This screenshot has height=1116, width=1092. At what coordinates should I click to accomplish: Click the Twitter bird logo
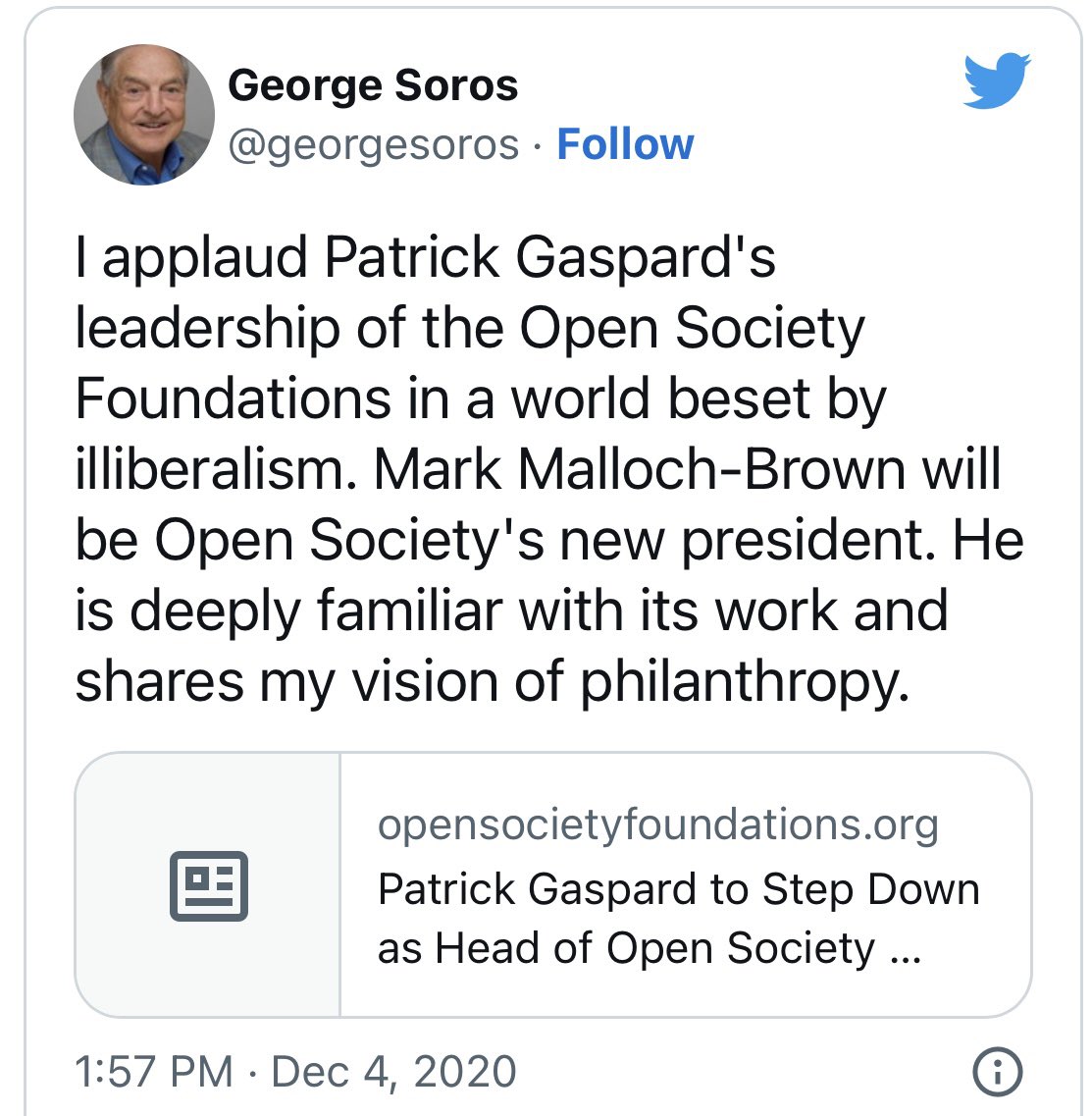[996, 80]
